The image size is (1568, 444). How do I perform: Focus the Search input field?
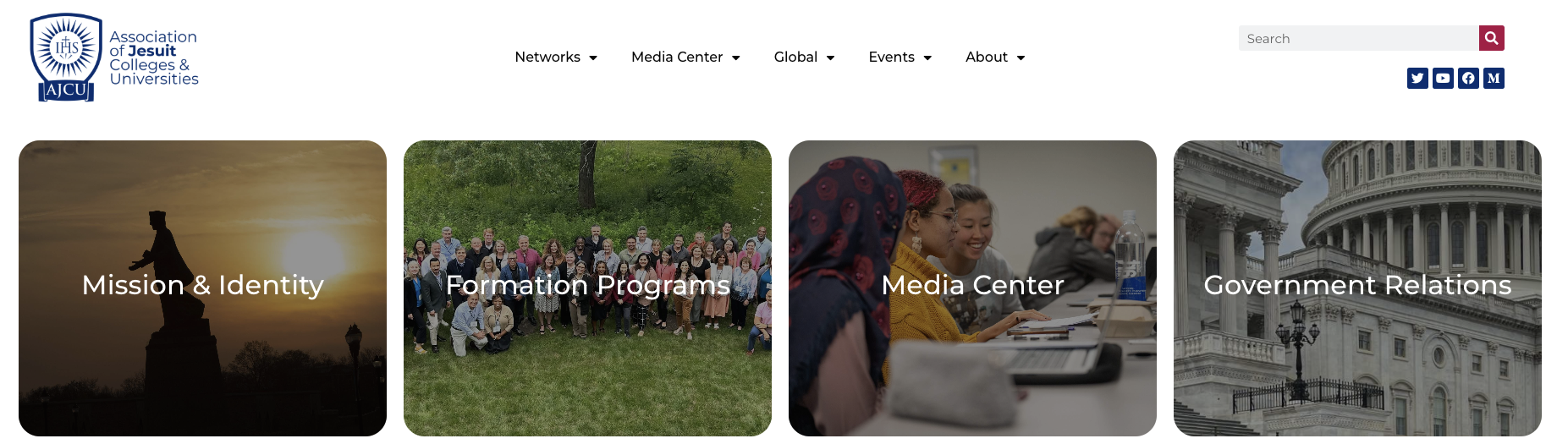click(x=1359, y=38)
